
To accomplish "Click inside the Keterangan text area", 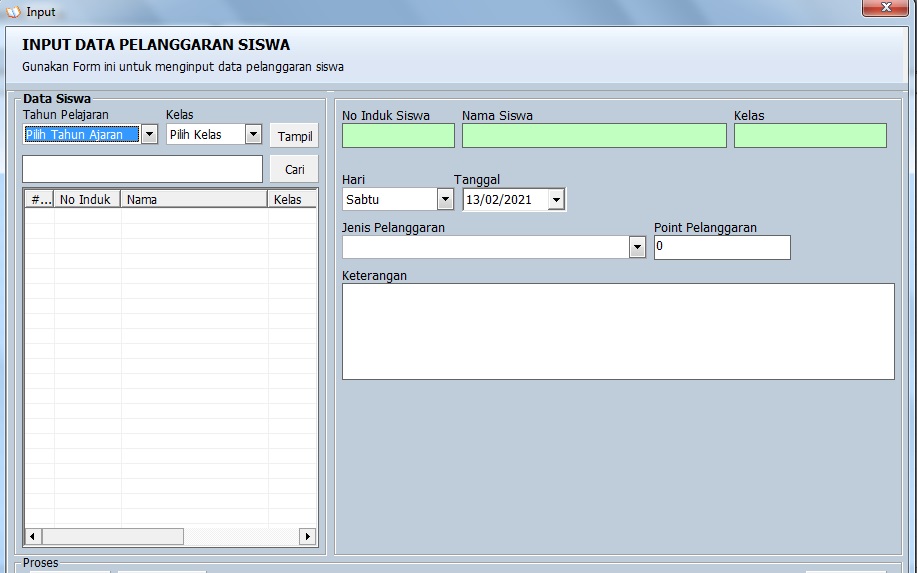I will click(618, 331).
